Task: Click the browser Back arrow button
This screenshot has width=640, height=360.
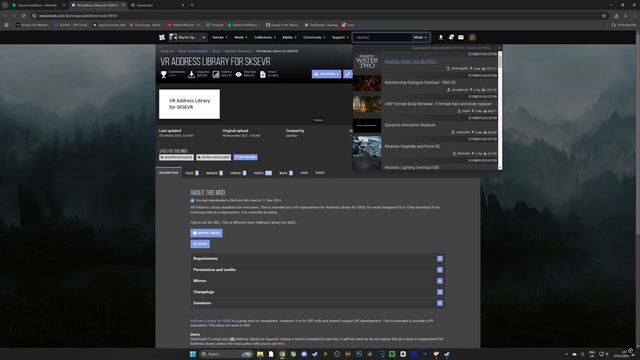Action: point(5,16)
